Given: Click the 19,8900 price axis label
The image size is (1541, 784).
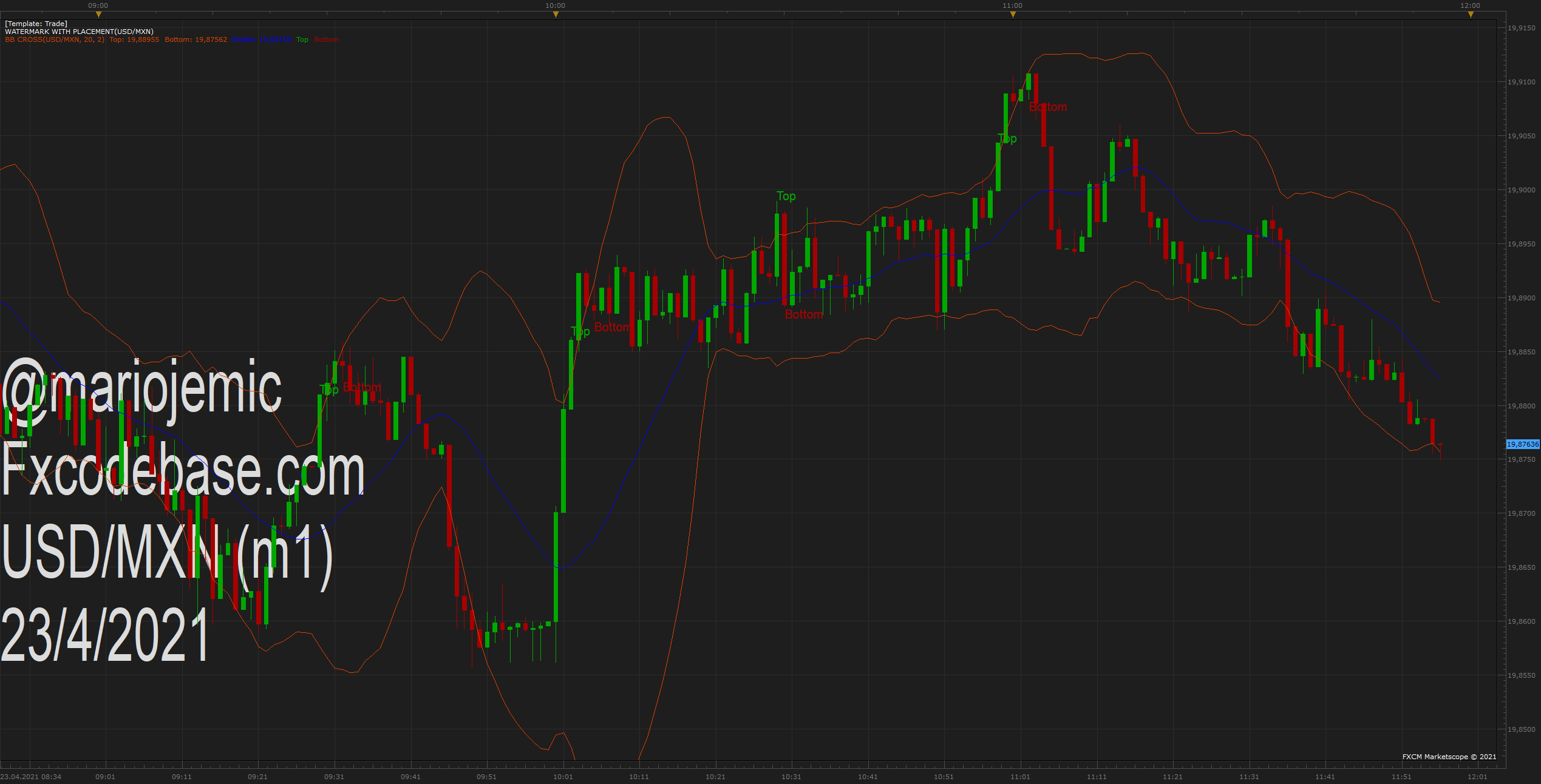Looking at the screenshot, I should [x=1521, y=298].
